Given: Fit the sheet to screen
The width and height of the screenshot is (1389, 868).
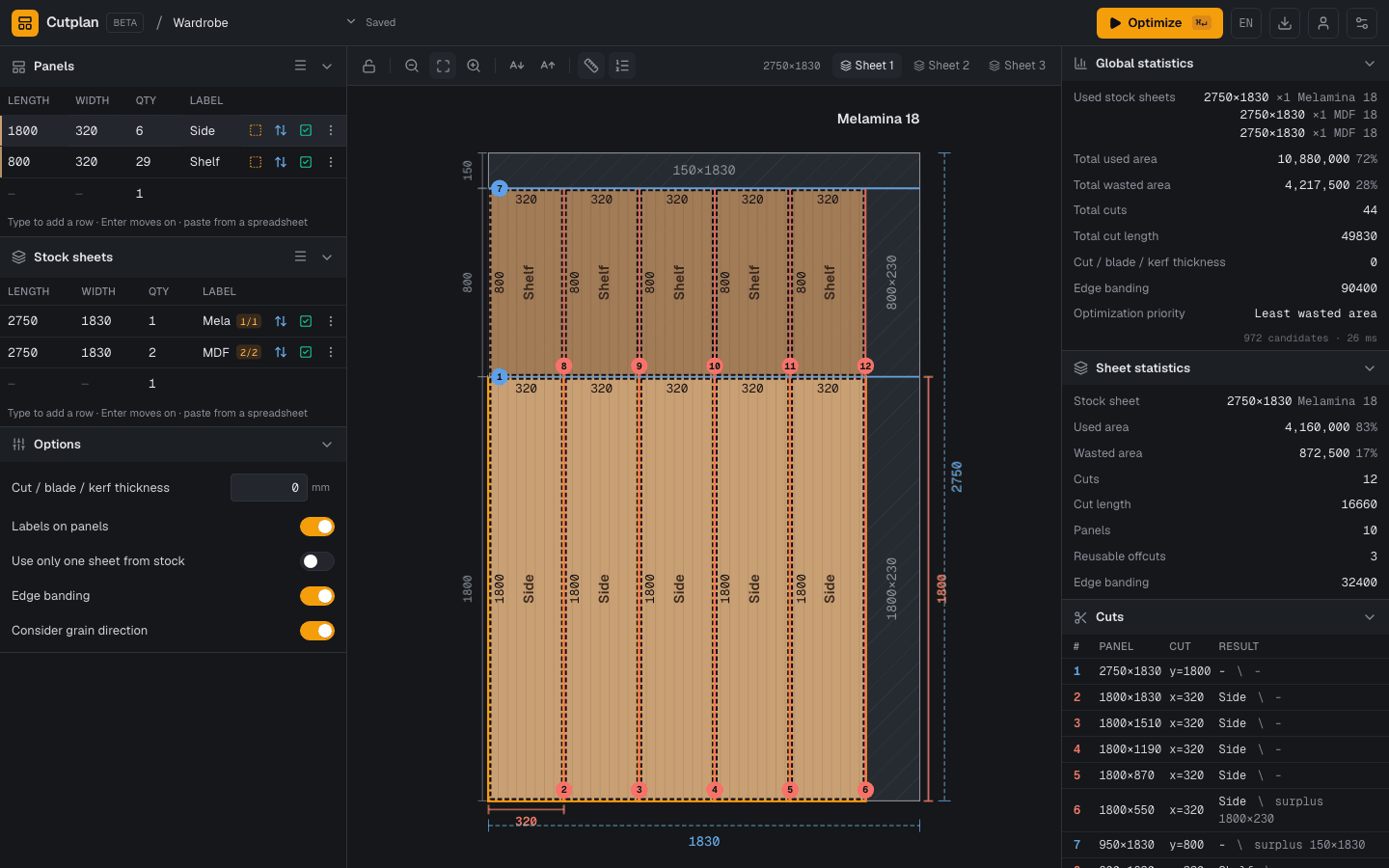Looking at the screenshot, I should (443, 66).
